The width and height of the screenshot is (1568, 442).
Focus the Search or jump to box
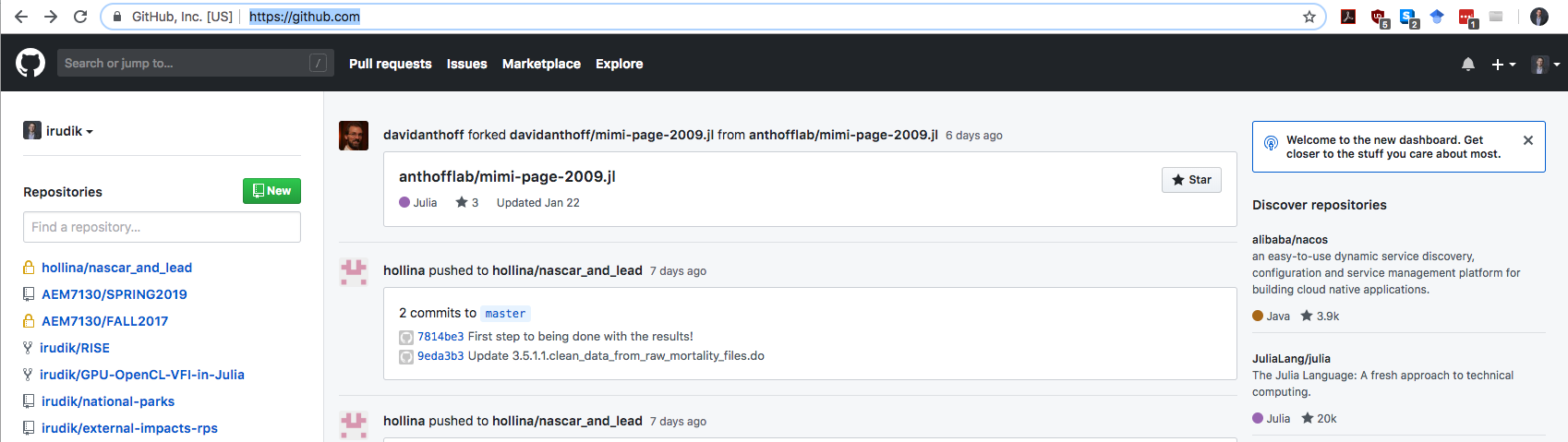[185, 63]
